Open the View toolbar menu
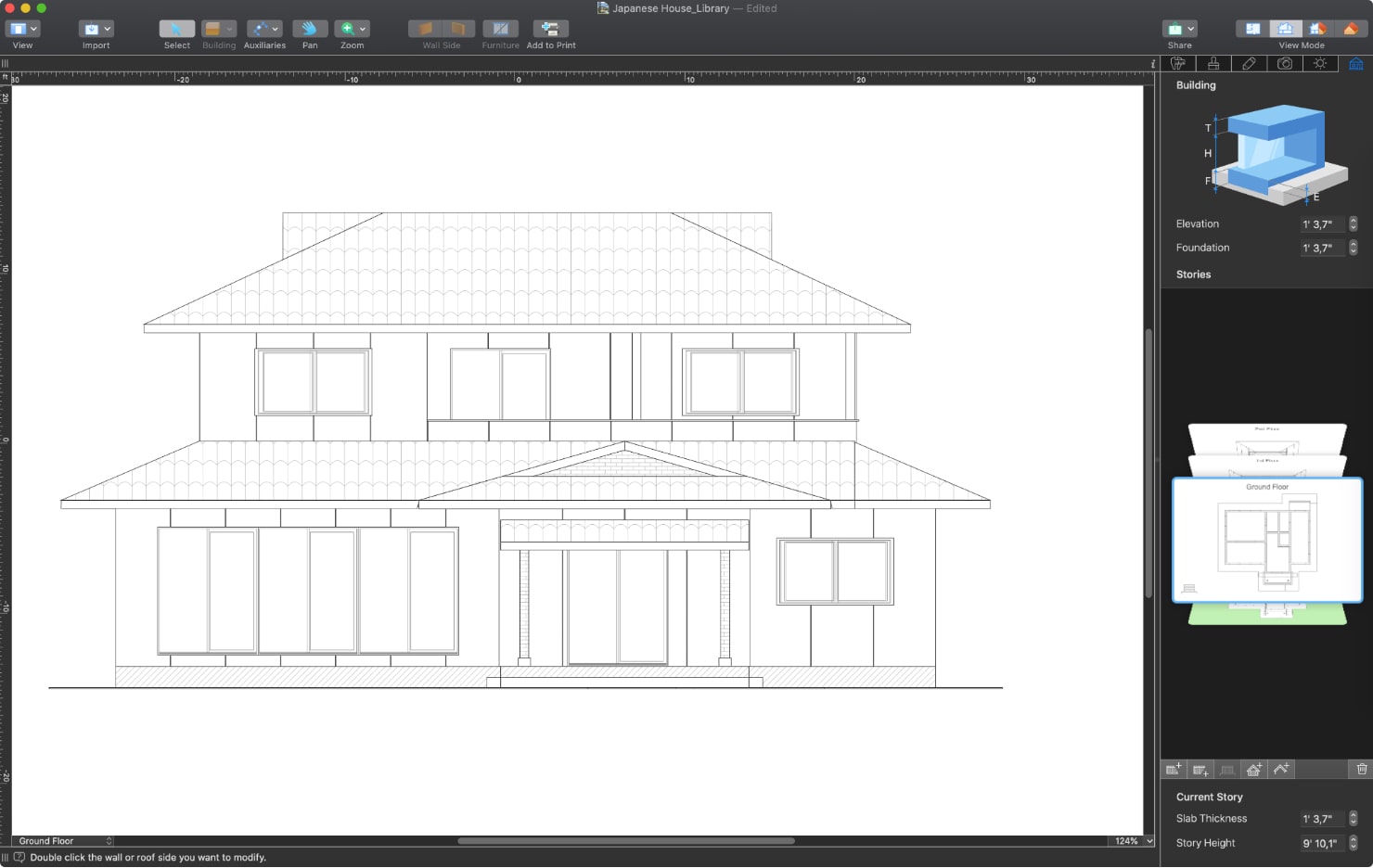 [22, 29]
